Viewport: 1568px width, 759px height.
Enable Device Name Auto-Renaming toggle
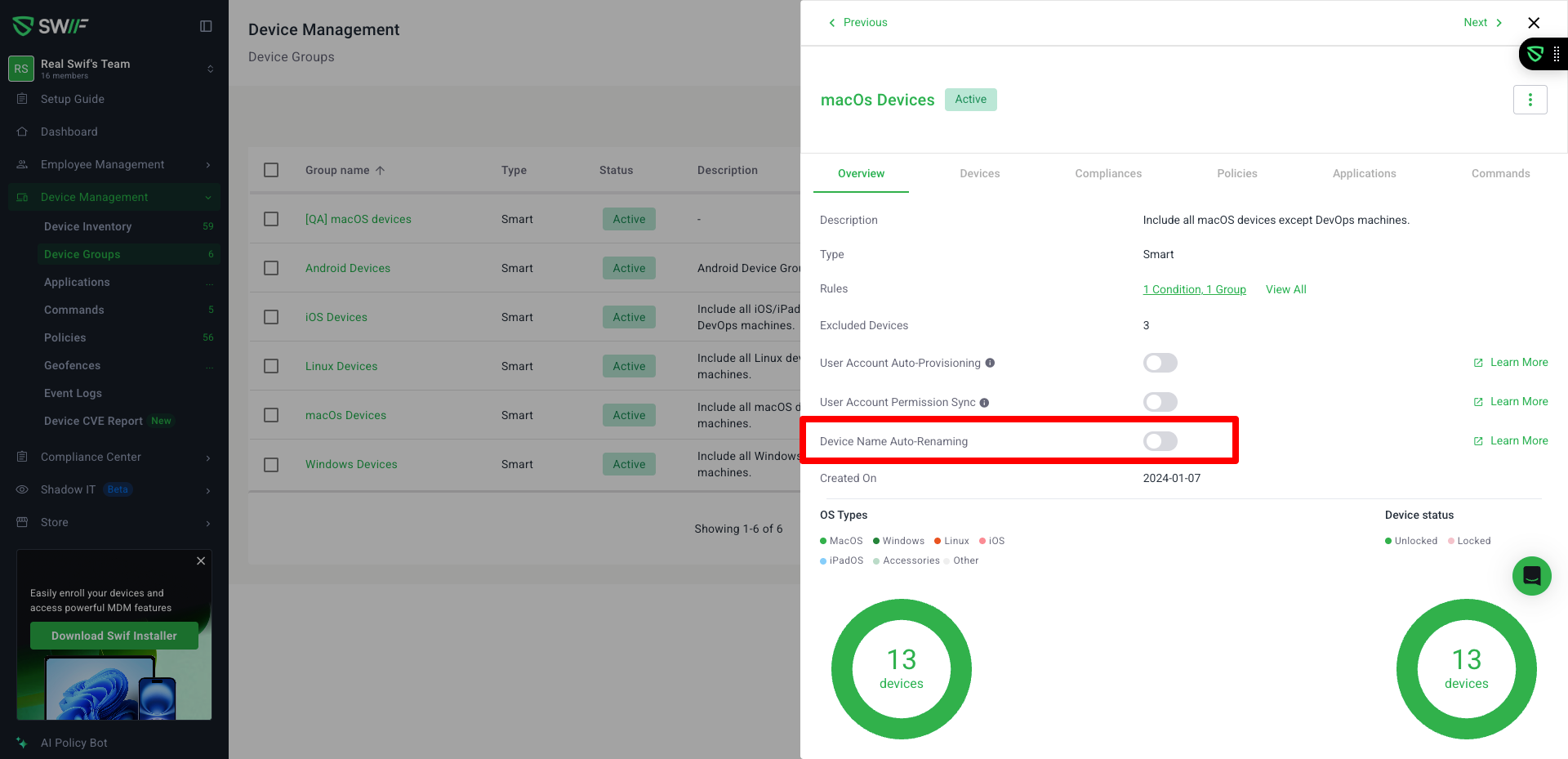point(1160,442)
